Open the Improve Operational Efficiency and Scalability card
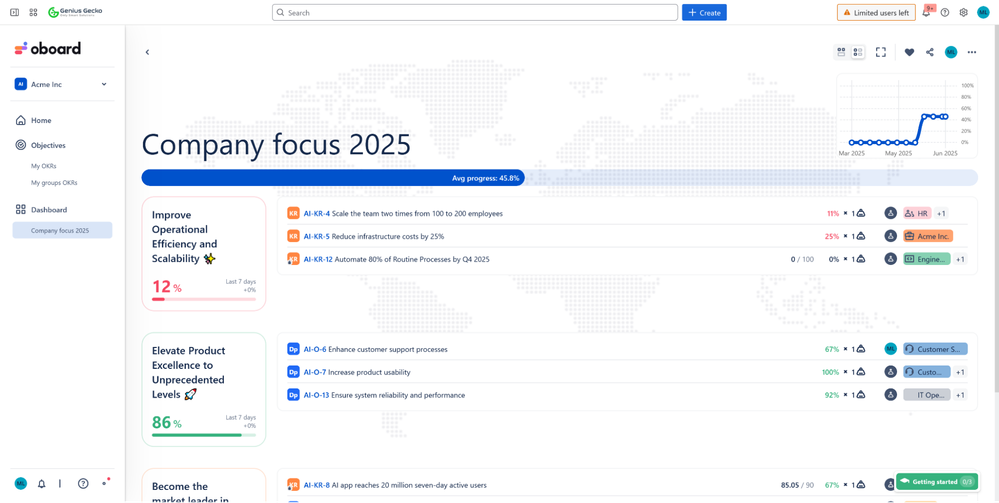Viewport: 999px width, 503px height. (204, 254)
